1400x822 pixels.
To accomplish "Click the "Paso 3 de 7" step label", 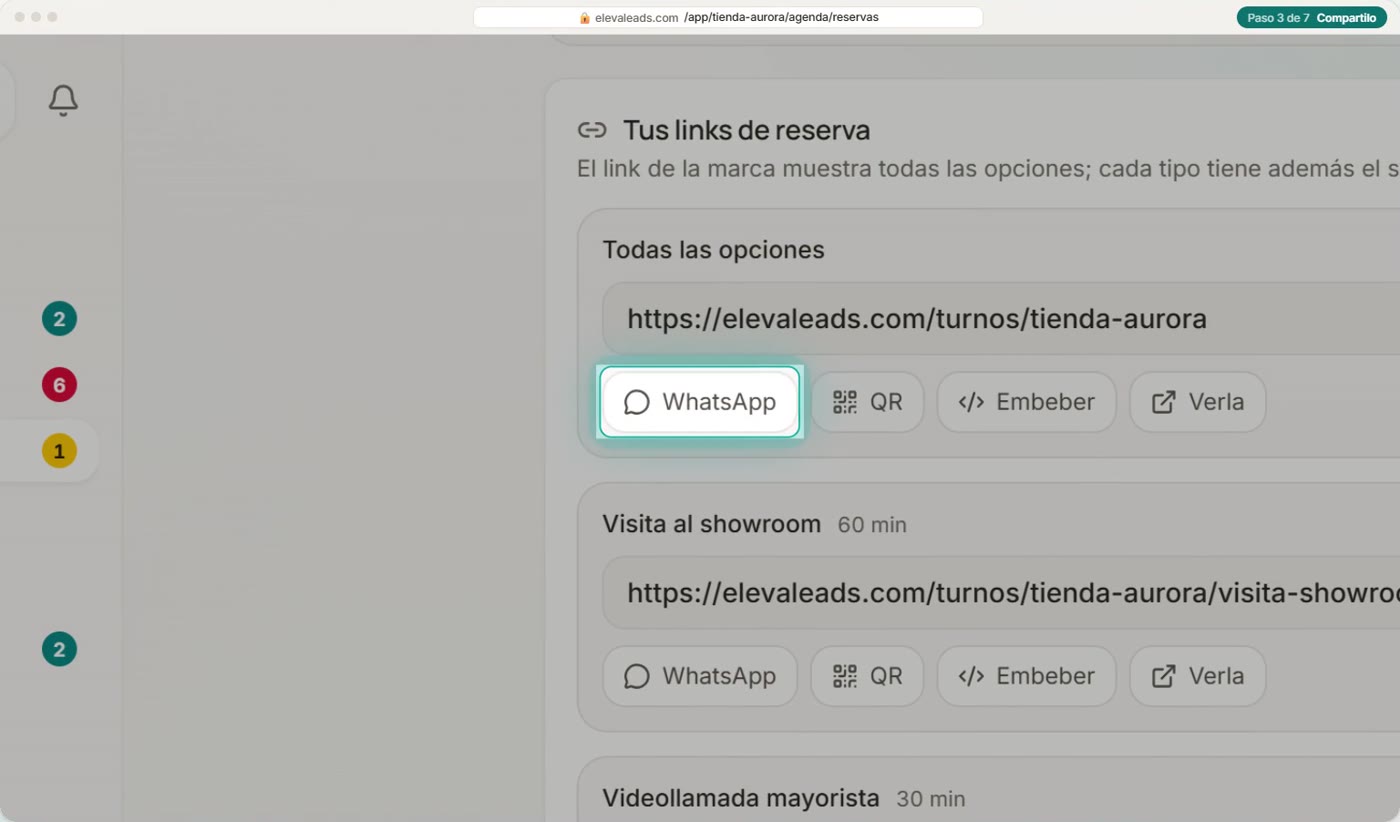I will coord(1278,18).
